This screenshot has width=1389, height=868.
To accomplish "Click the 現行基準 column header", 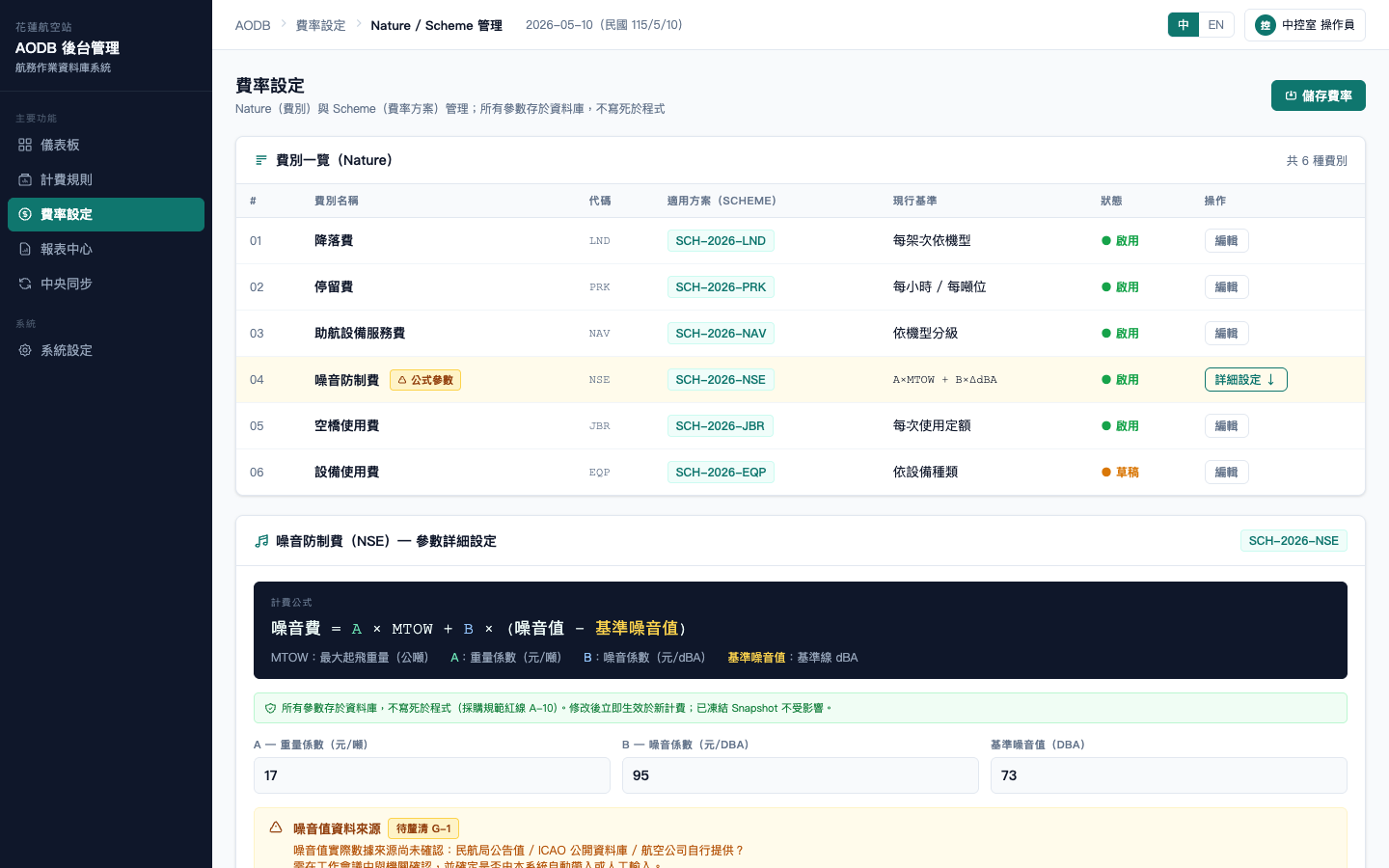I will 915,201.
